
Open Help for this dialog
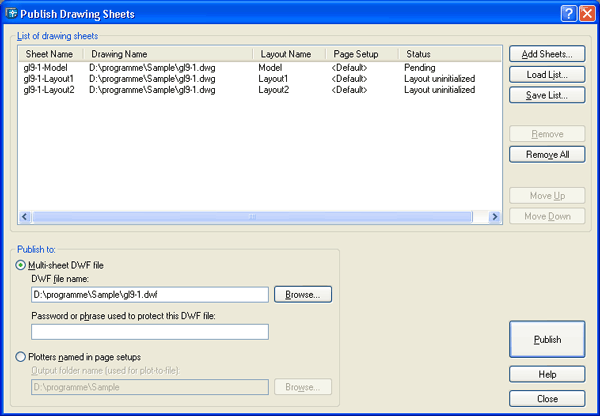pos(546,374)
